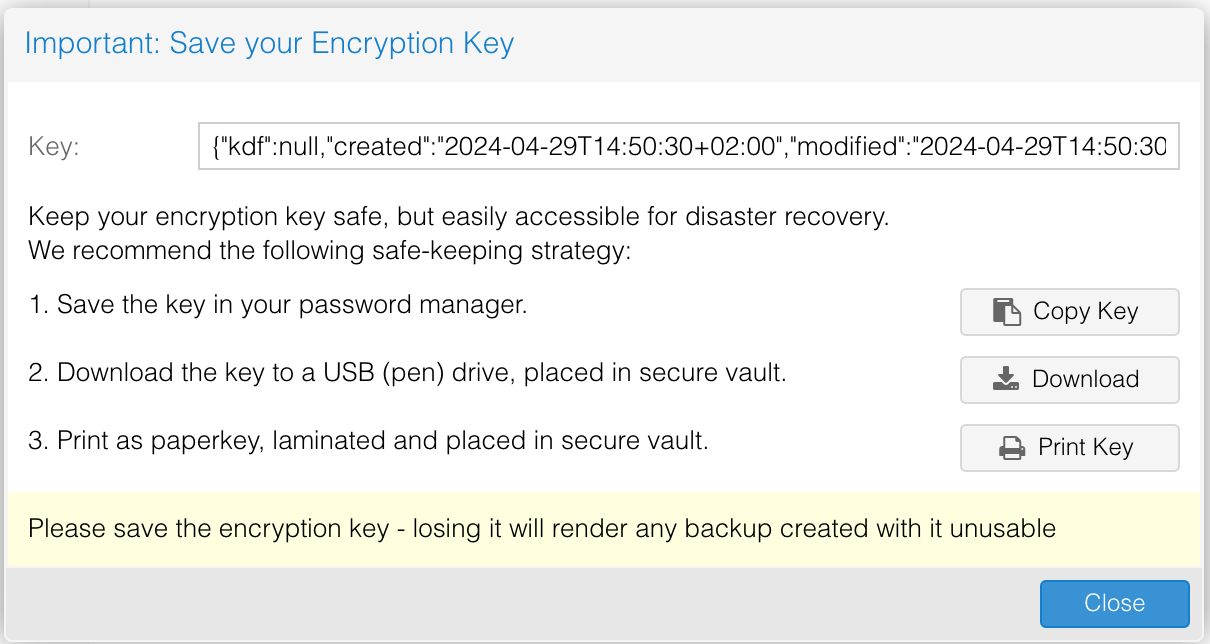Select the JSON key value in the field

tap(690, 146)
